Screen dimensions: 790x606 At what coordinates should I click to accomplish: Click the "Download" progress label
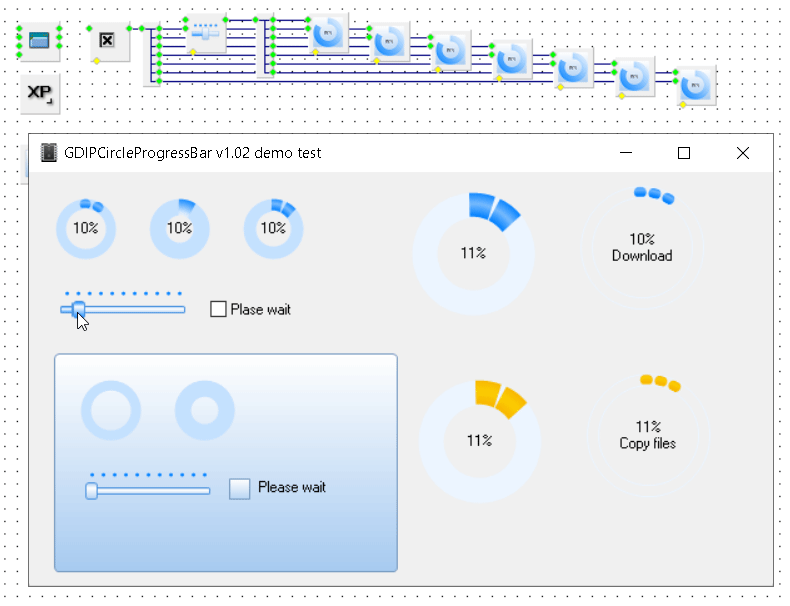click(x=642, y=256)
